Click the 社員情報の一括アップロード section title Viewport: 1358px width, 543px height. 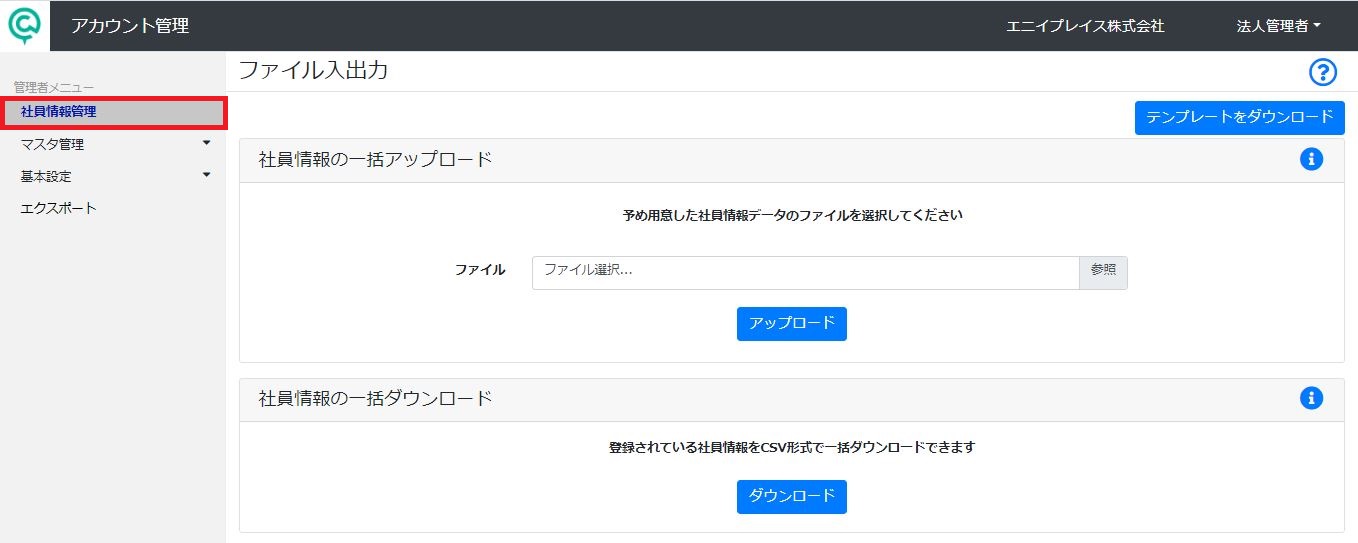click(x=376, y=159)
